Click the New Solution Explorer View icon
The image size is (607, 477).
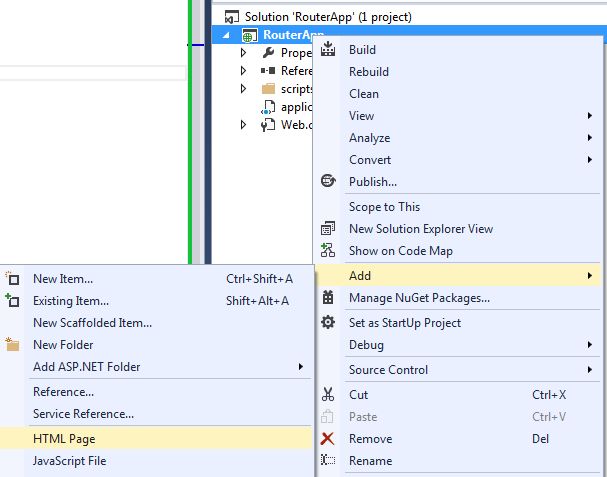(x=328, y=228)
